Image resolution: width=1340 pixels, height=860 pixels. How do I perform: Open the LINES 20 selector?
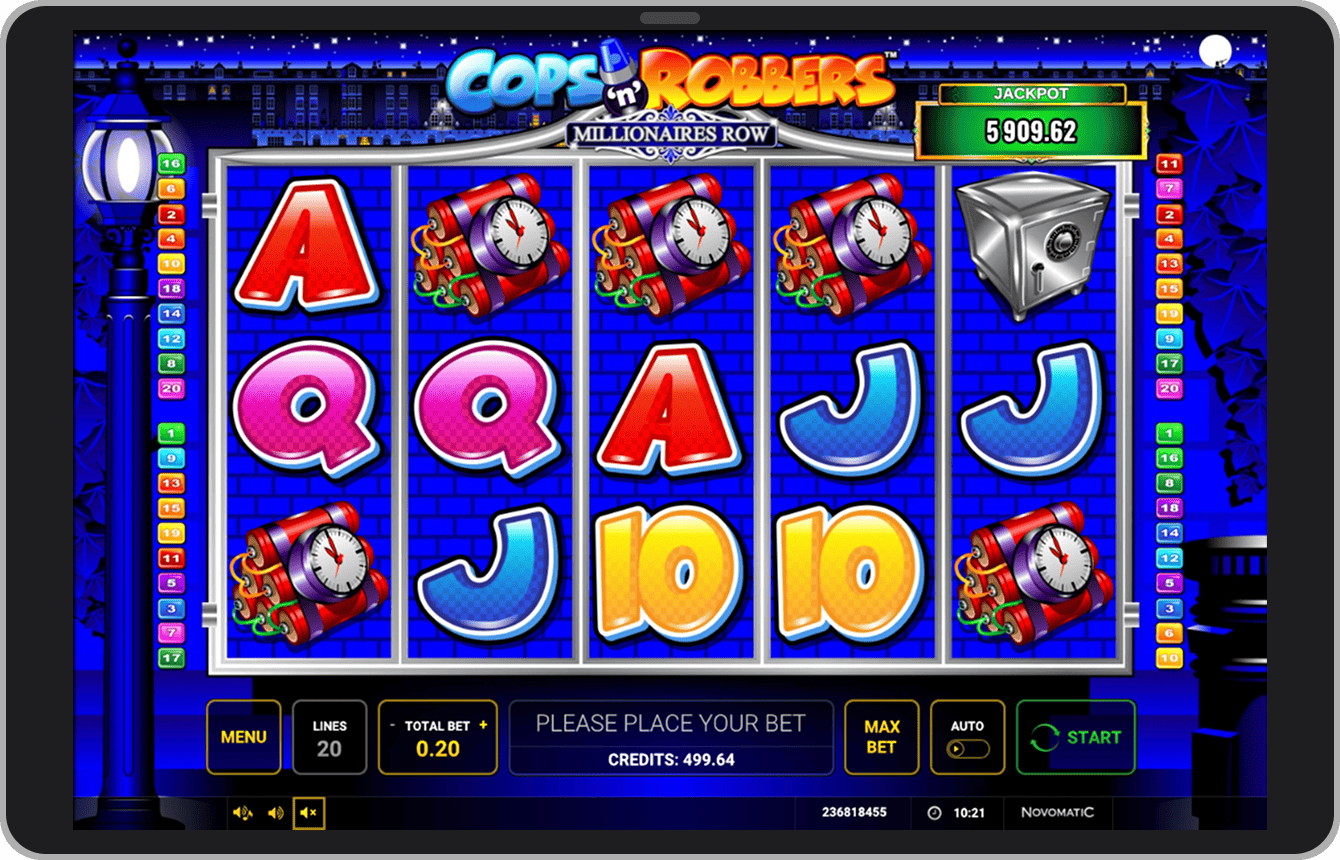tap(329, 737)
